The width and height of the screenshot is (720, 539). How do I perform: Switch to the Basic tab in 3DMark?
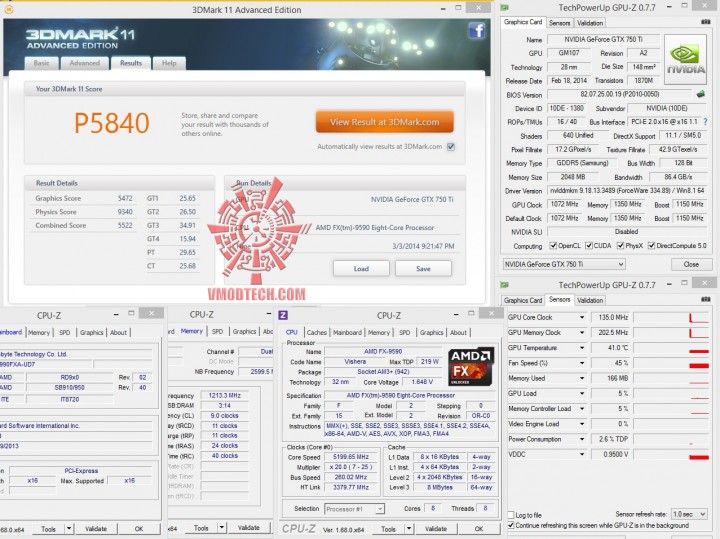pyautogui.click(x=41, y=63)
